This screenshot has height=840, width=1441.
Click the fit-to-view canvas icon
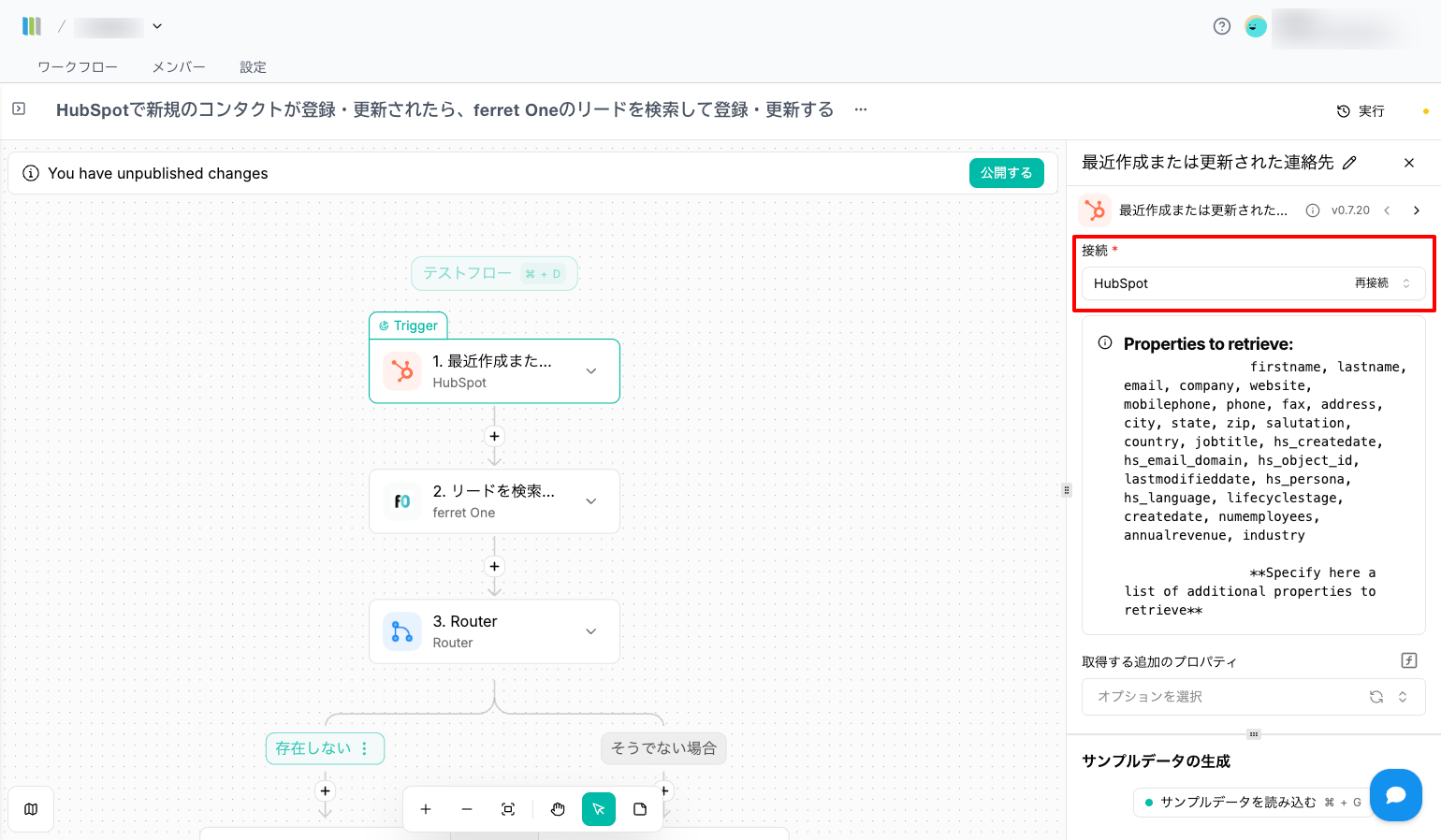(x=508, y=809)
